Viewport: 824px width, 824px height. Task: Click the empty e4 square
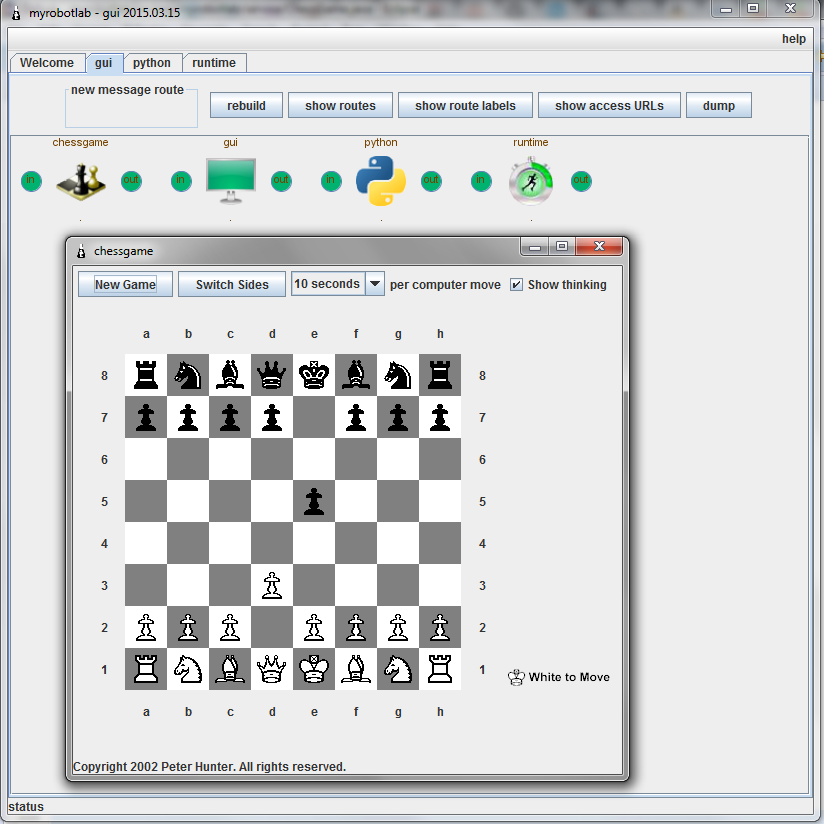314,543
